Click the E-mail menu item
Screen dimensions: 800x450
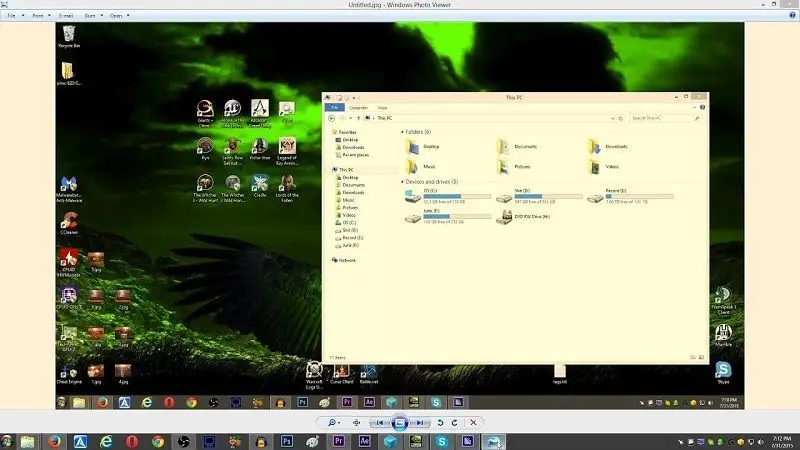66,16
